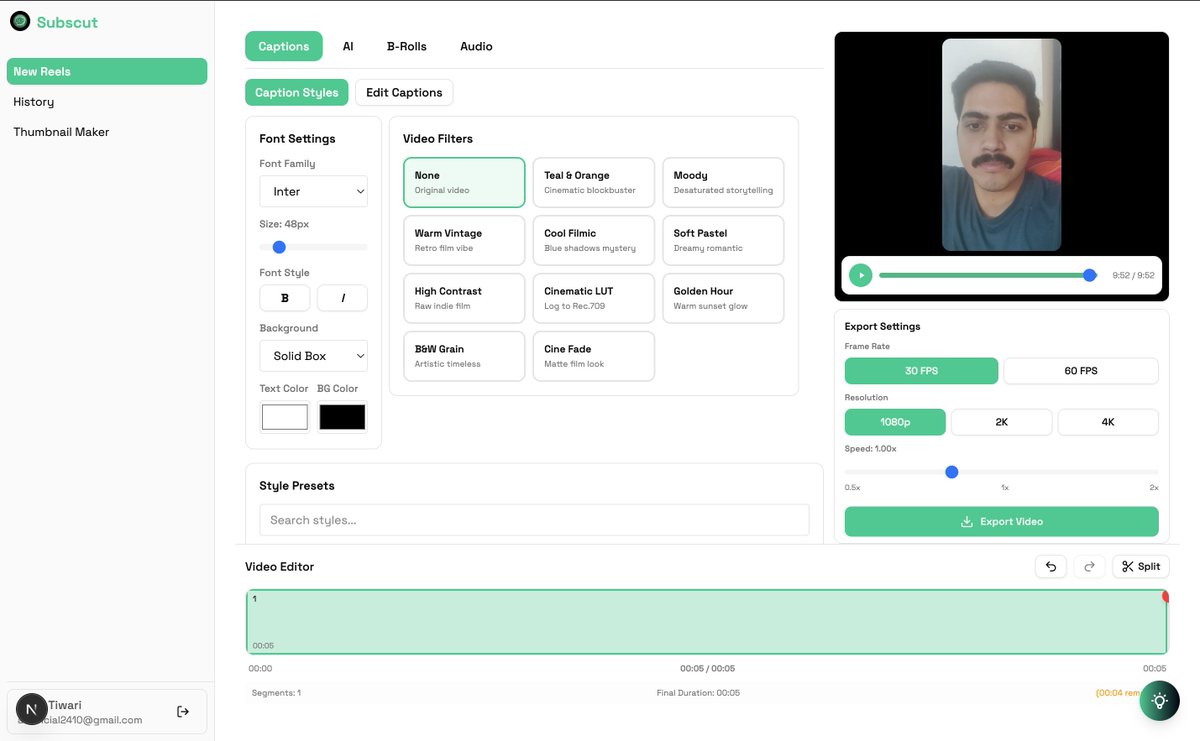Image resolution: width=1200 pixels, height=741 pixels.
Task: Apply the High Contrast filter
Action: 464,298
